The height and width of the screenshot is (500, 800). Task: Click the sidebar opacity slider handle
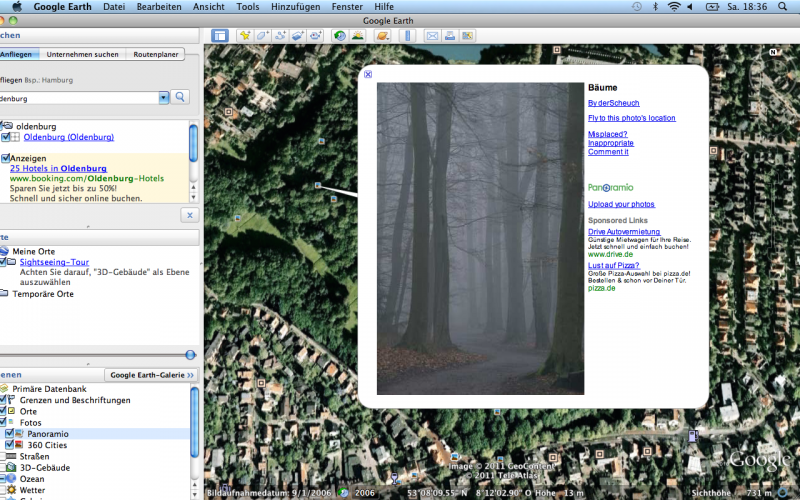(x=190, y=354)
